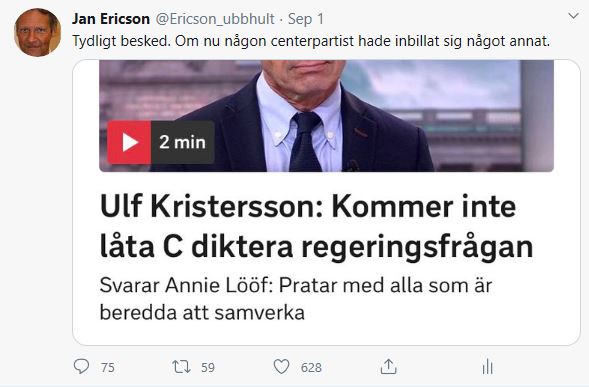View tweet analytics bar chart icon
The height and width of the screenshot is (387, 589).
(x=487, y=366)
